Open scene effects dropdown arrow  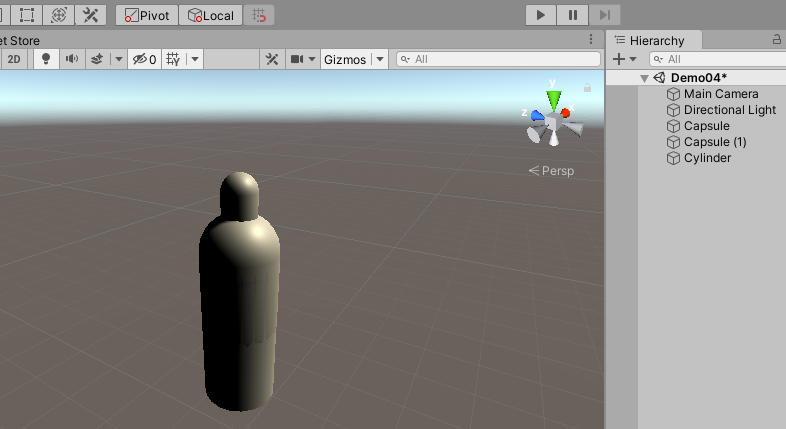pyautogui.click(x=119, y=59)
